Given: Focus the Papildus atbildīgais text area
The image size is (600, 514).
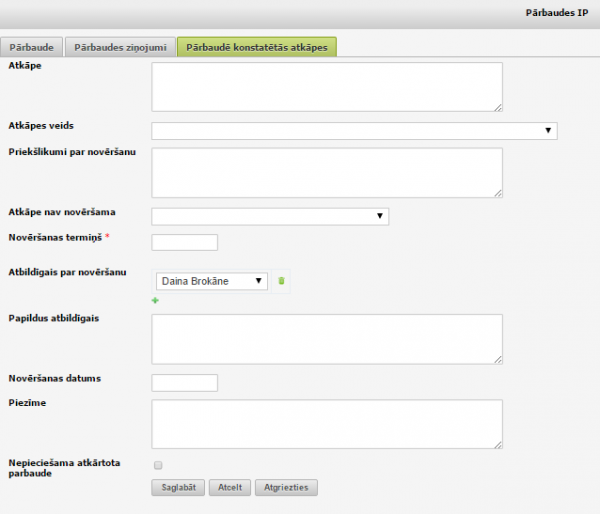Looking at the screenshot, I should [x=326, y=339].
